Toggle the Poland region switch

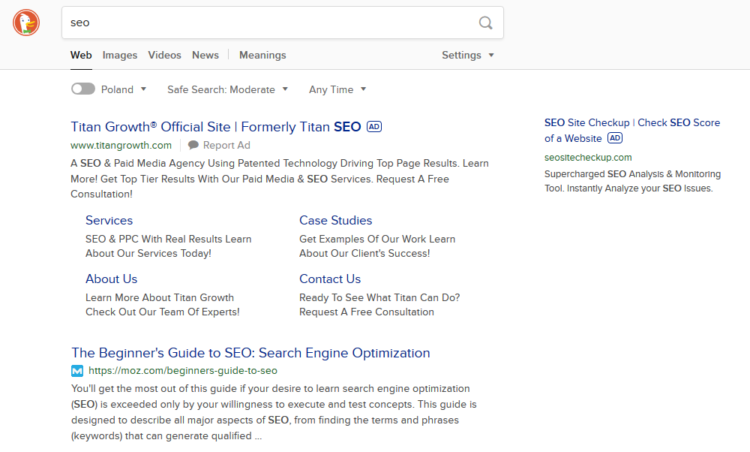coord(83,89)
